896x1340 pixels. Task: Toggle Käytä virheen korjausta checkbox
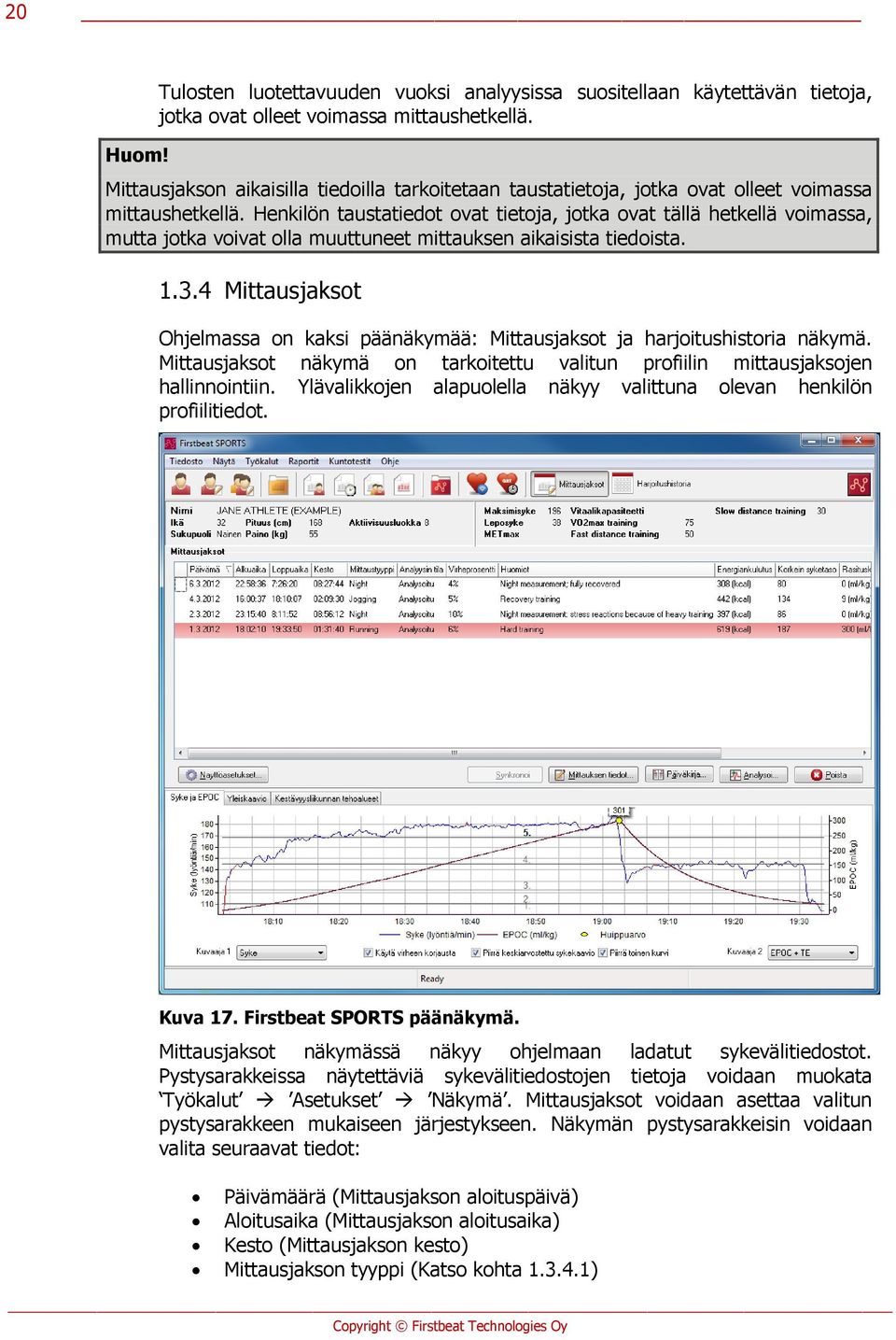(368, 953)
